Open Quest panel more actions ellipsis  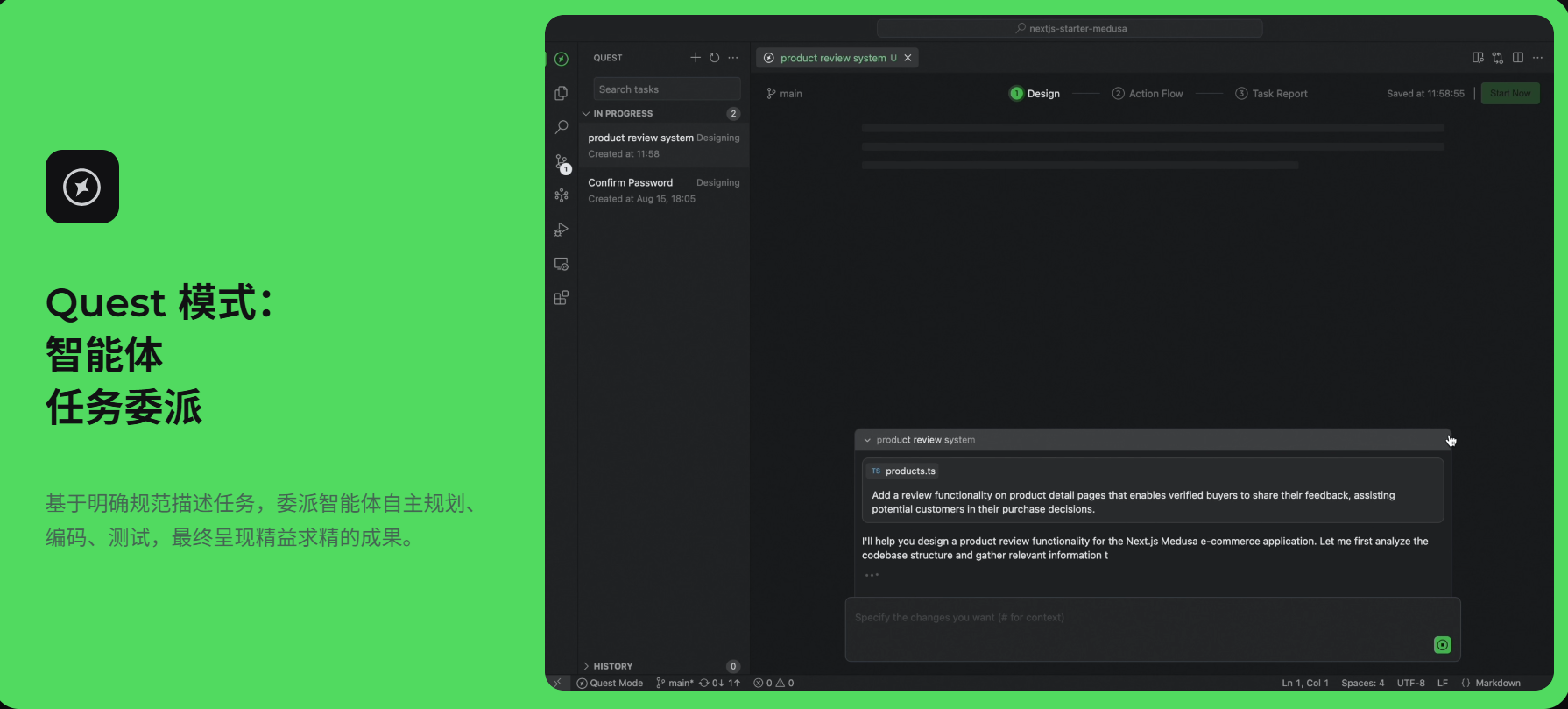[x=733, y=58]
